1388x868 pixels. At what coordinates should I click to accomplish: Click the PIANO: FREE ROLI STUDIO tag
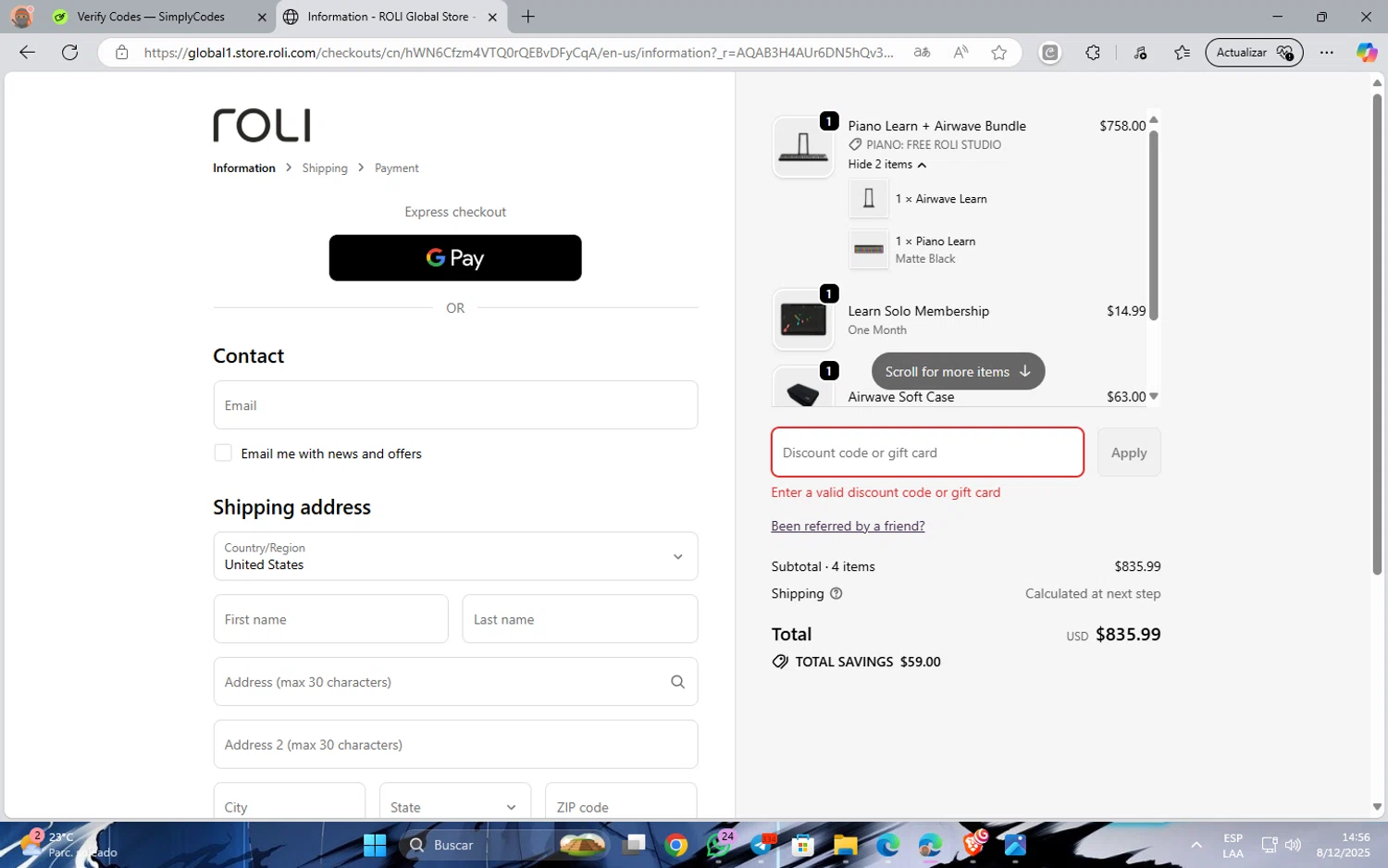point(925,145)
